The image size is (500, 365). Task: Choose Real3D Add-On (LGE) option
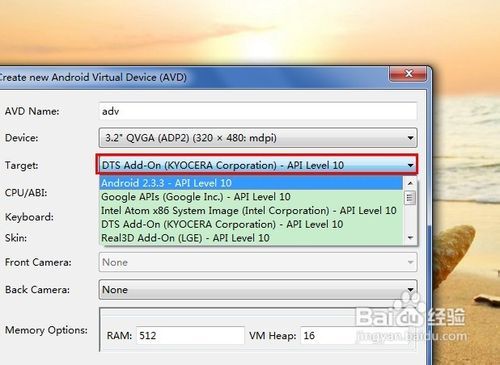(x=251, y=238)
